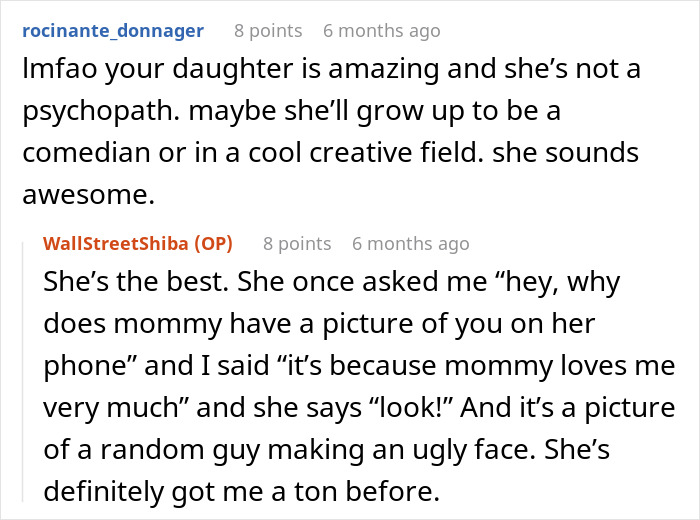Click the (OP) label beside WallStreetShiba
700x520 pixels.
(x=212, y=243)
